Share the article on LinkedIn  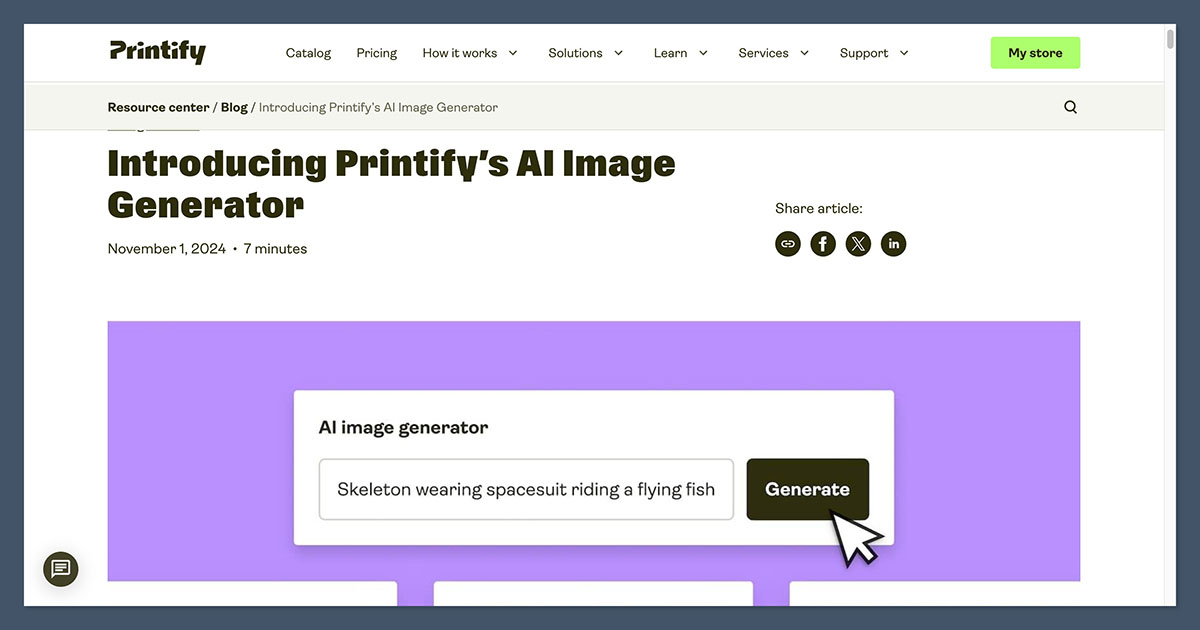[893, 243]
